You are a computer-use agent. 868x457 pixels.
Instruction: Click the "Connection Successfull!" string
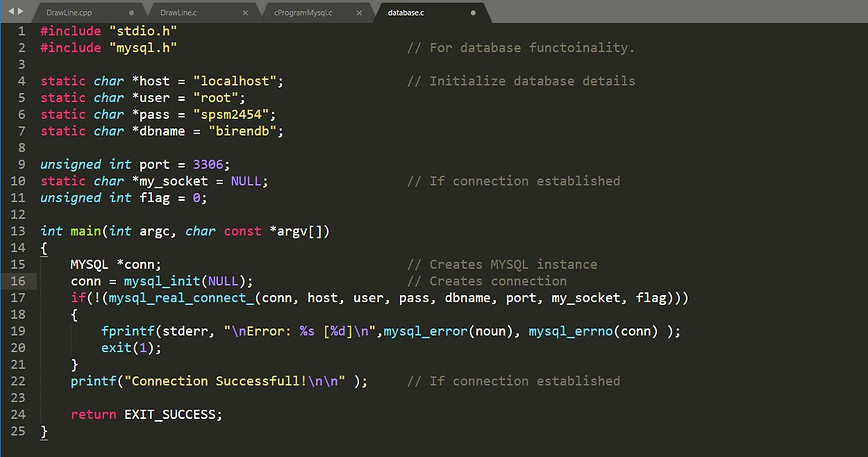[235, 381]
